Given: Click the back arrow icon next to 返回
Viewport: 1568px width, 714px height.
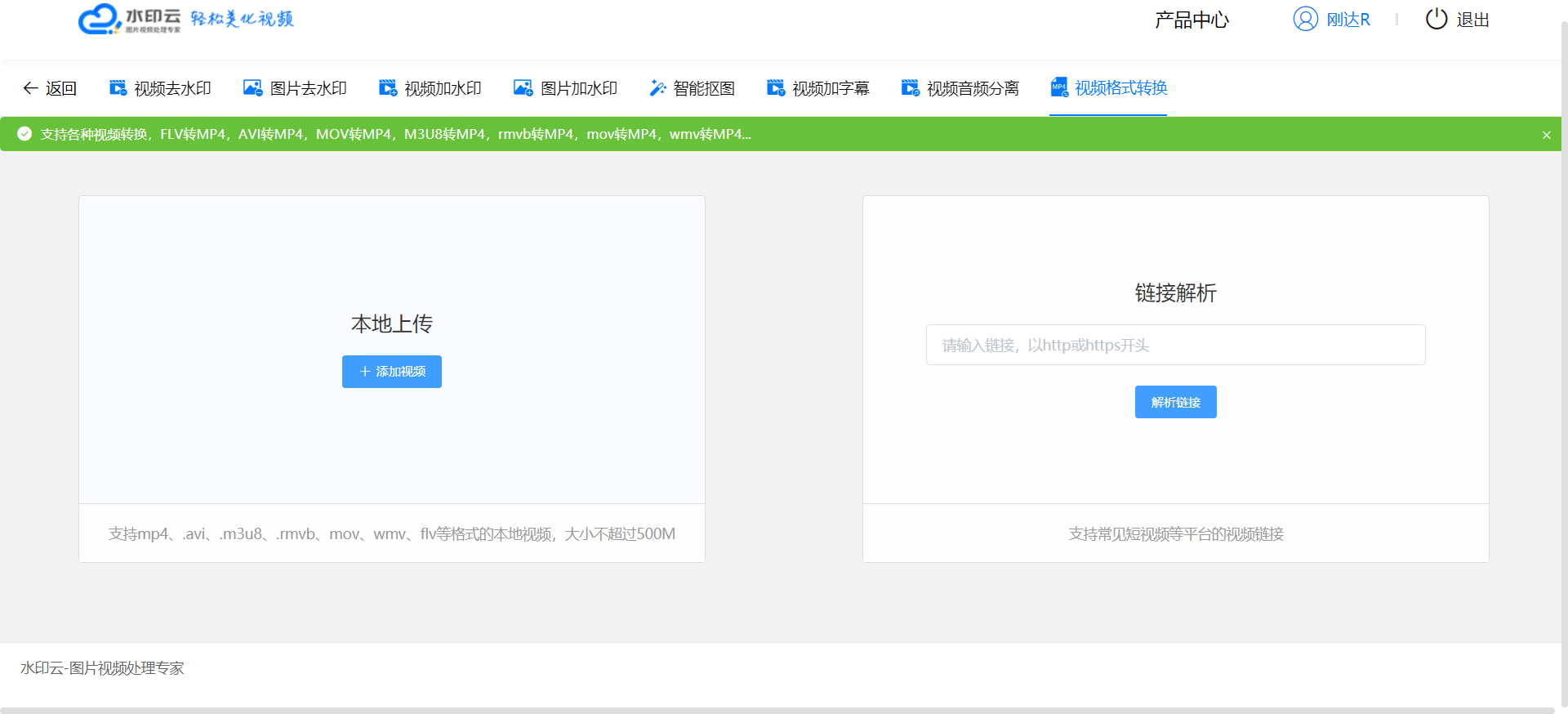Looking at the screenshot, I should 30,88.
